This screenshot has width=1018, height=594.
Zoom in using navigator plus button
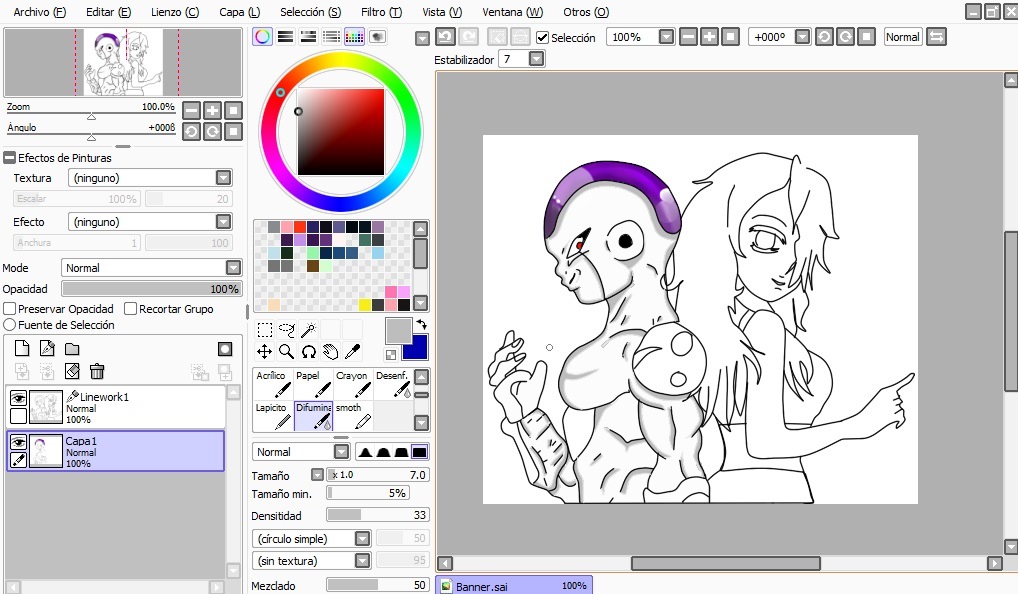pyautogui.click(x=212, y=110)
